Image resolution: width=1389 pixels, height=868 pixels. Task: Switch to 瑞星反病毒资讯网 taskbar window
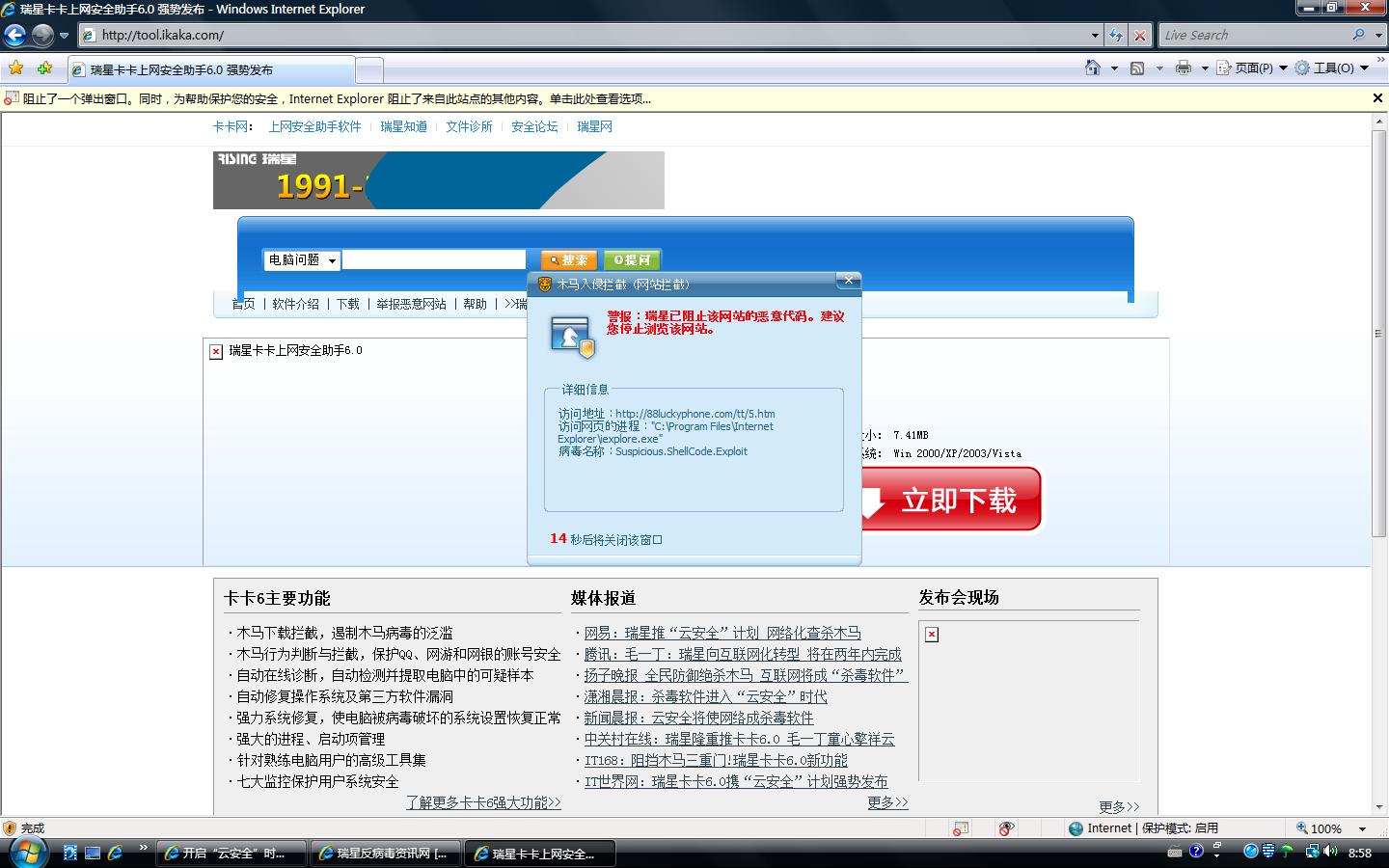coord(387,854)
